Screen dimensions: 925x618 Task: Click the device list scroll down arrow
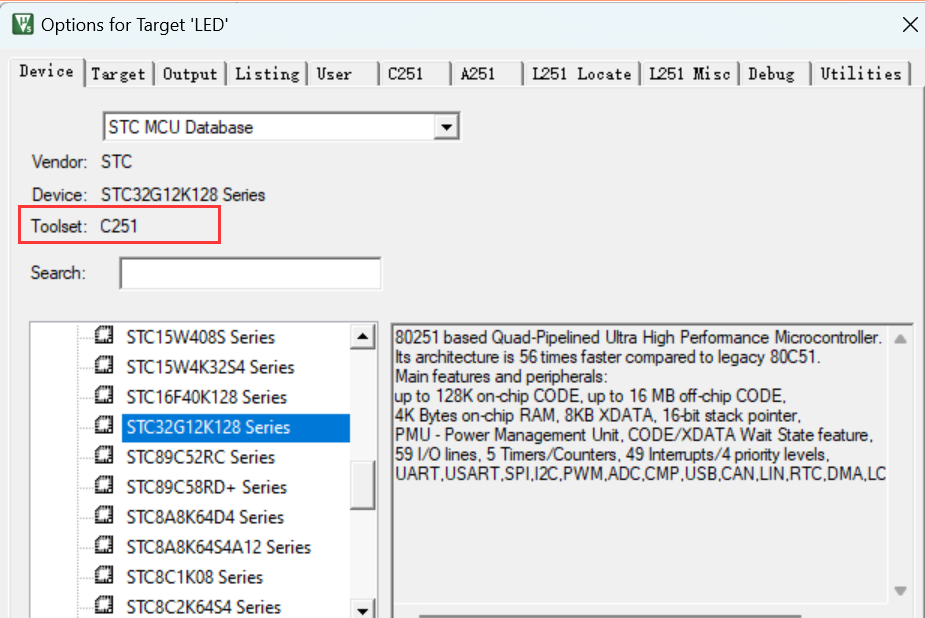pos(363,609)
